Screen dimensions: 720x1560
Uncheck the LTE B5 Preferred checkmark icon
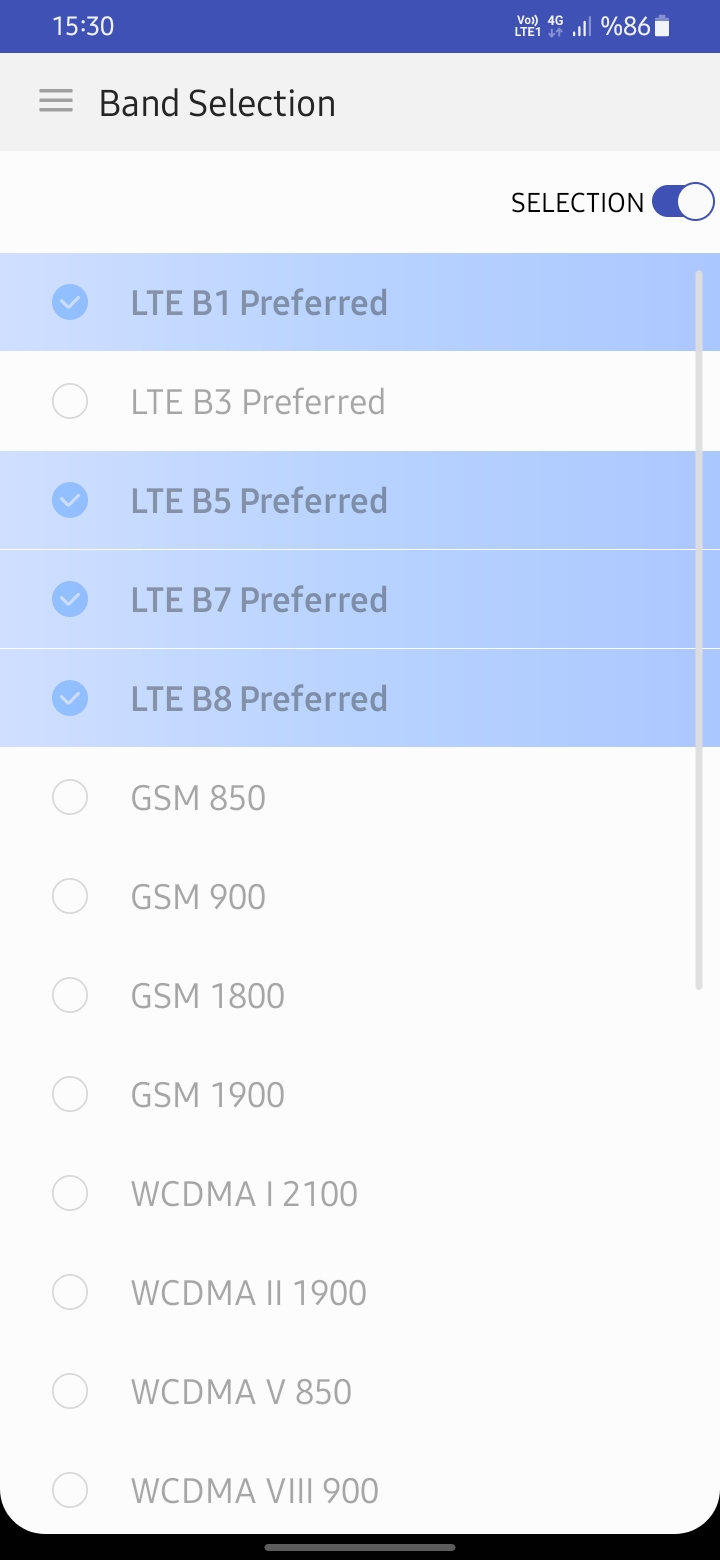pos(70,500)
